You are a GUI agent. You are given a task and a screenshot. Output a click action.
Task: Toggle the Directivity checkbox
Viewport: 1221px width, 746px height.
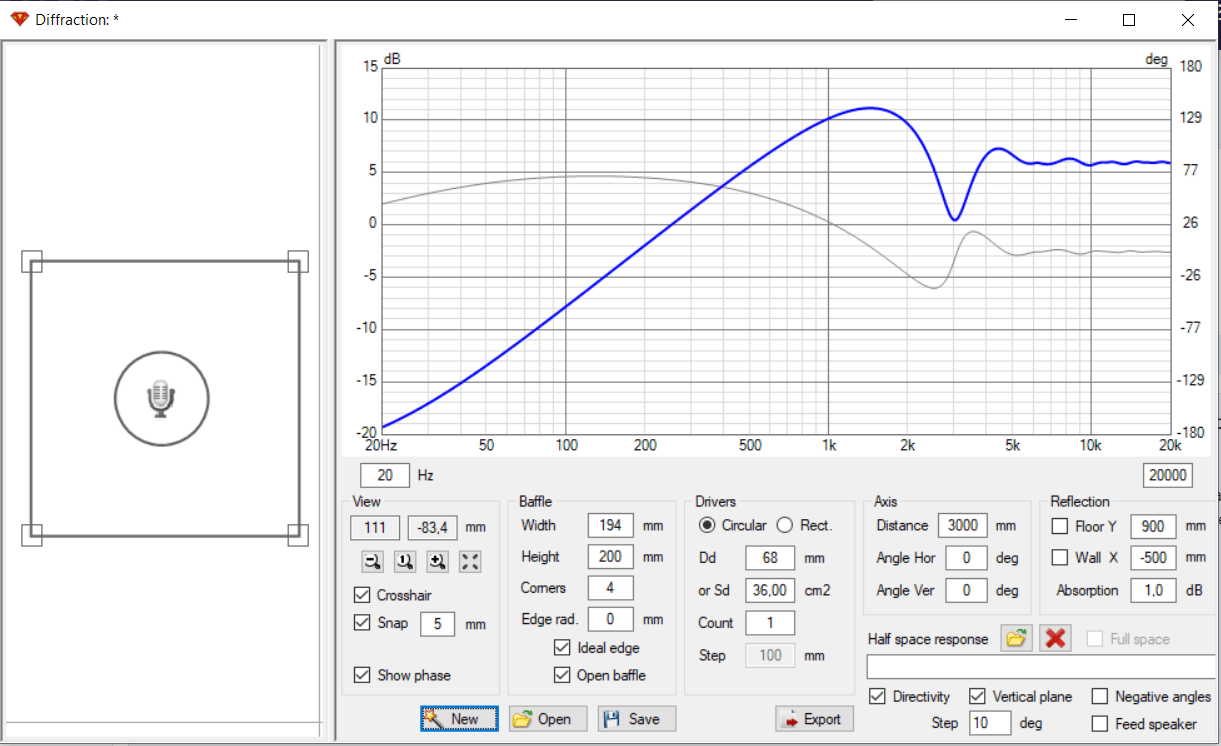(878, 696)
